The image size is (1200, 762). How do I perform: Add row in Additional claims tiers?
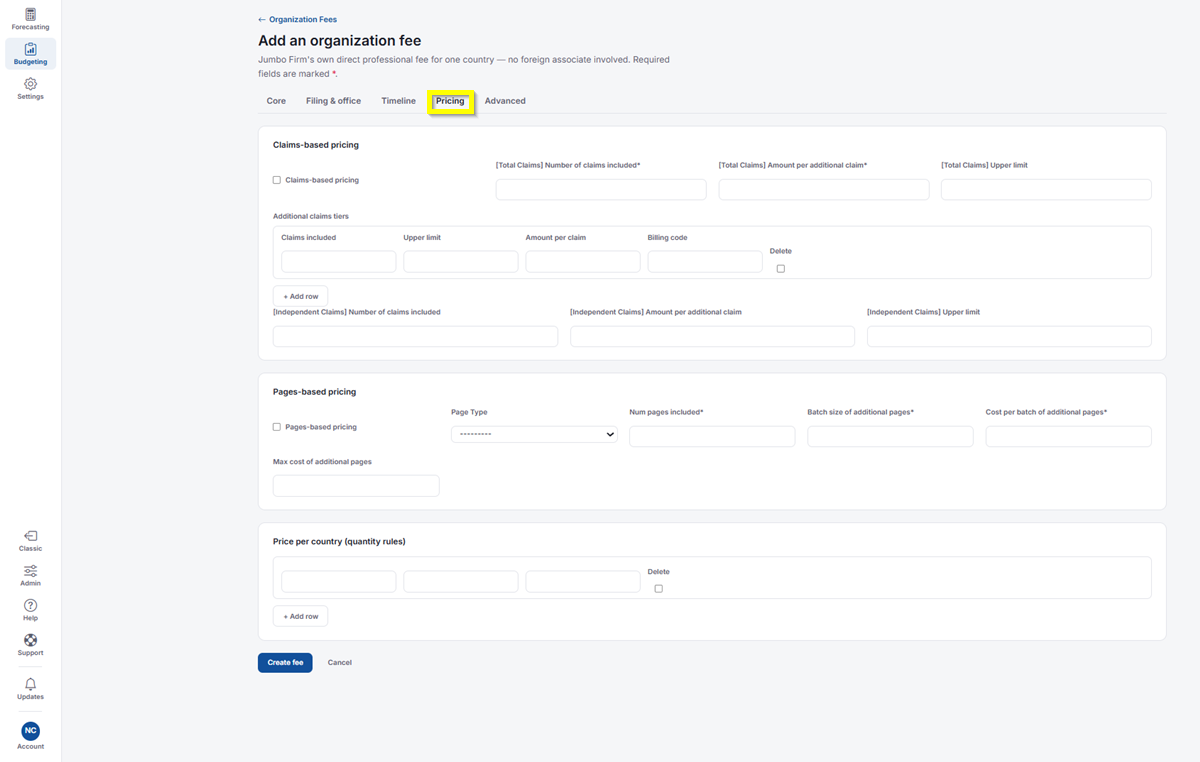300,296
